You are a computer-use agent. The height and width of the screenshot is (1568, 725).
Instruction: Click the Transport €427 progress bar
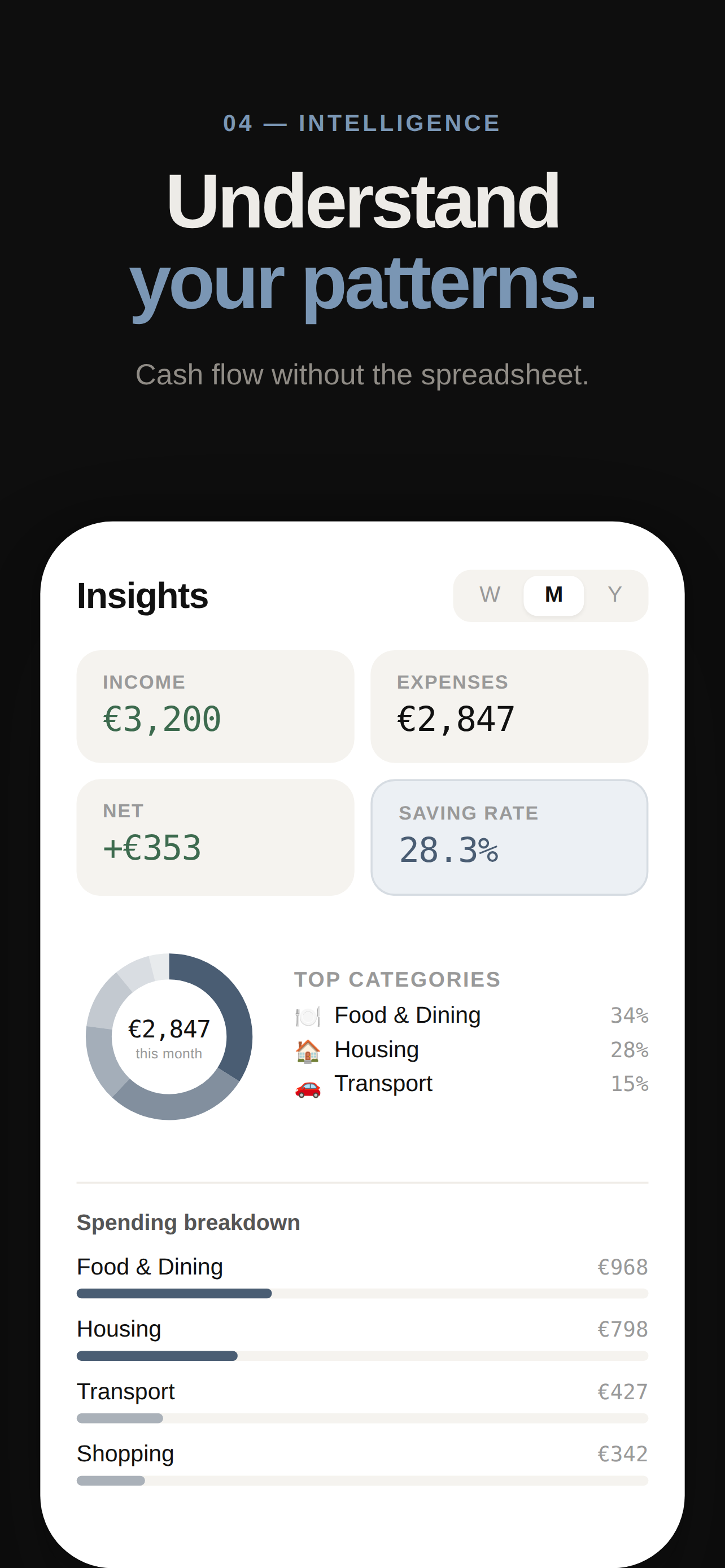tap(362, 1418)
